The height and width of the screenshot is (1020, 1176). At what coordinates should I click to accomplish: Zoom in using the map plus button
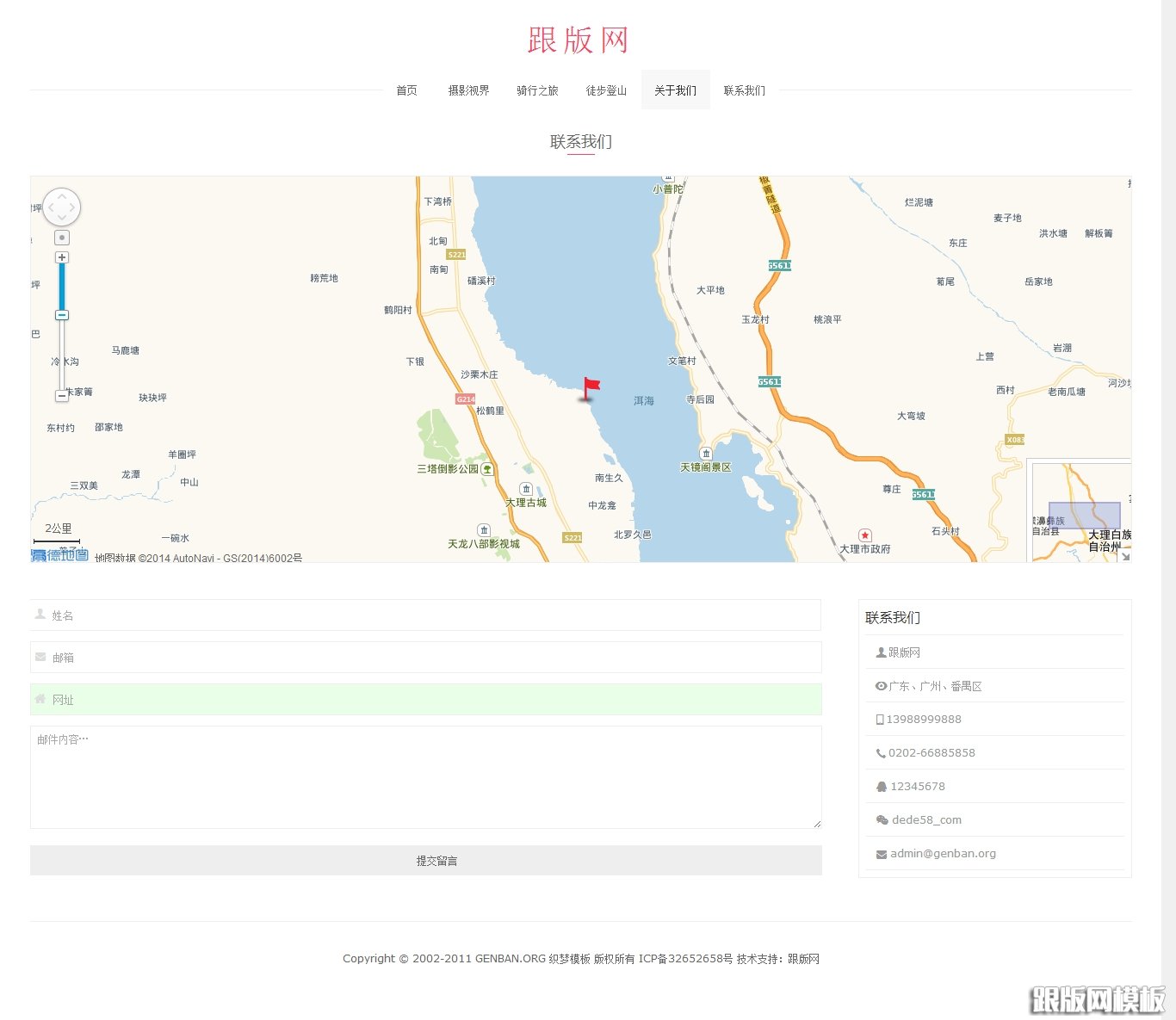pos(62,257)
